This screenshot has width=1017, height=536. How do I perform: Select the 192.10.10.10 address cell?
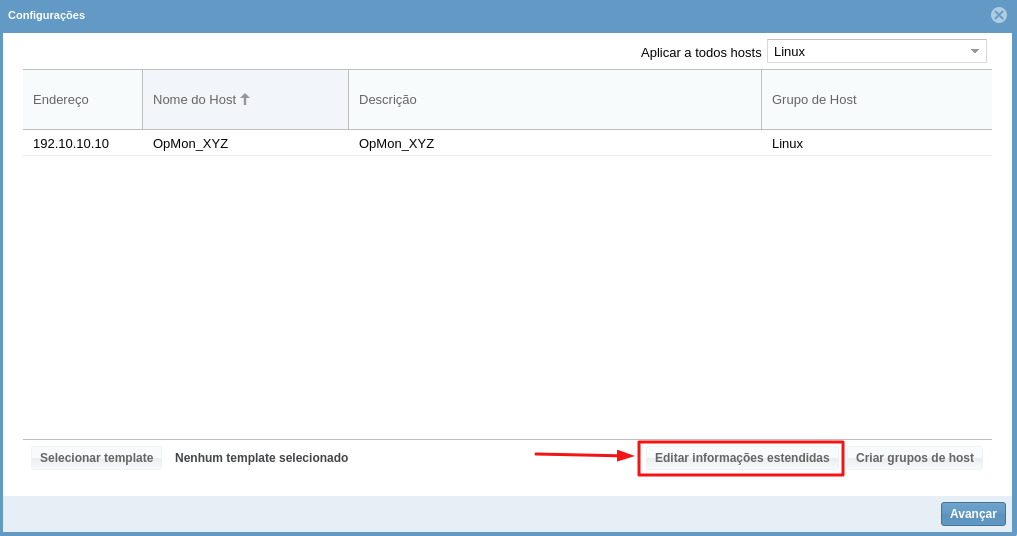(x=71, y=143)
